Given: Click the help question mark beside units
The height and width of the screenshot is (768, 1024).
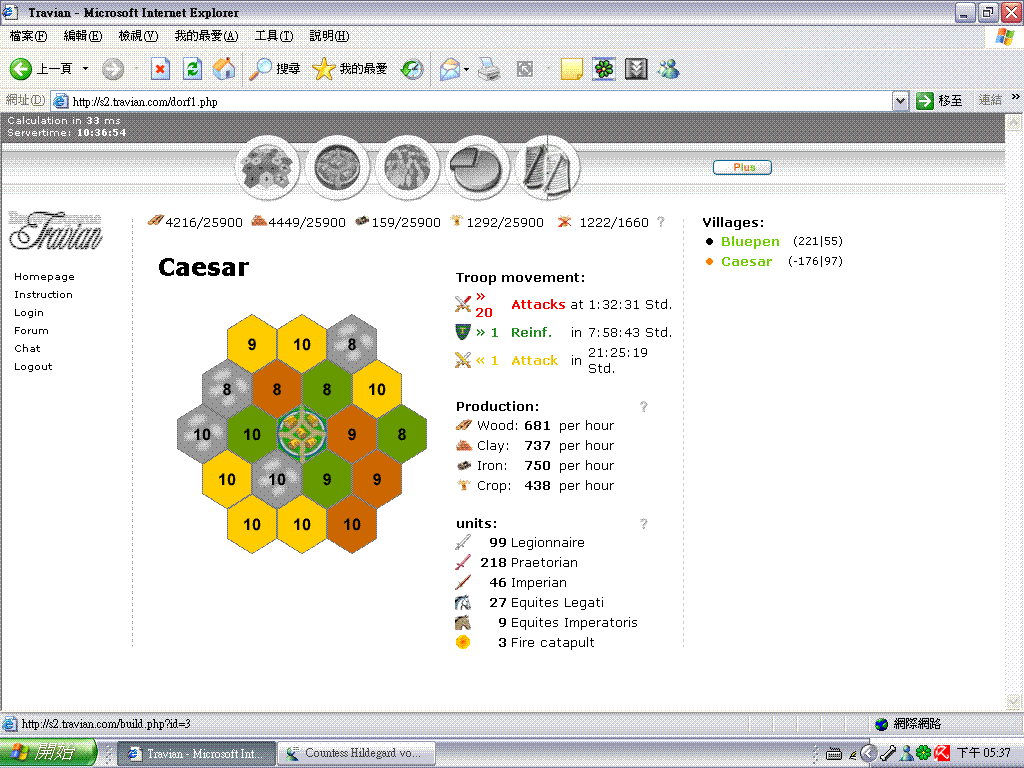Looking at the screenshot, I should [643, 524].
